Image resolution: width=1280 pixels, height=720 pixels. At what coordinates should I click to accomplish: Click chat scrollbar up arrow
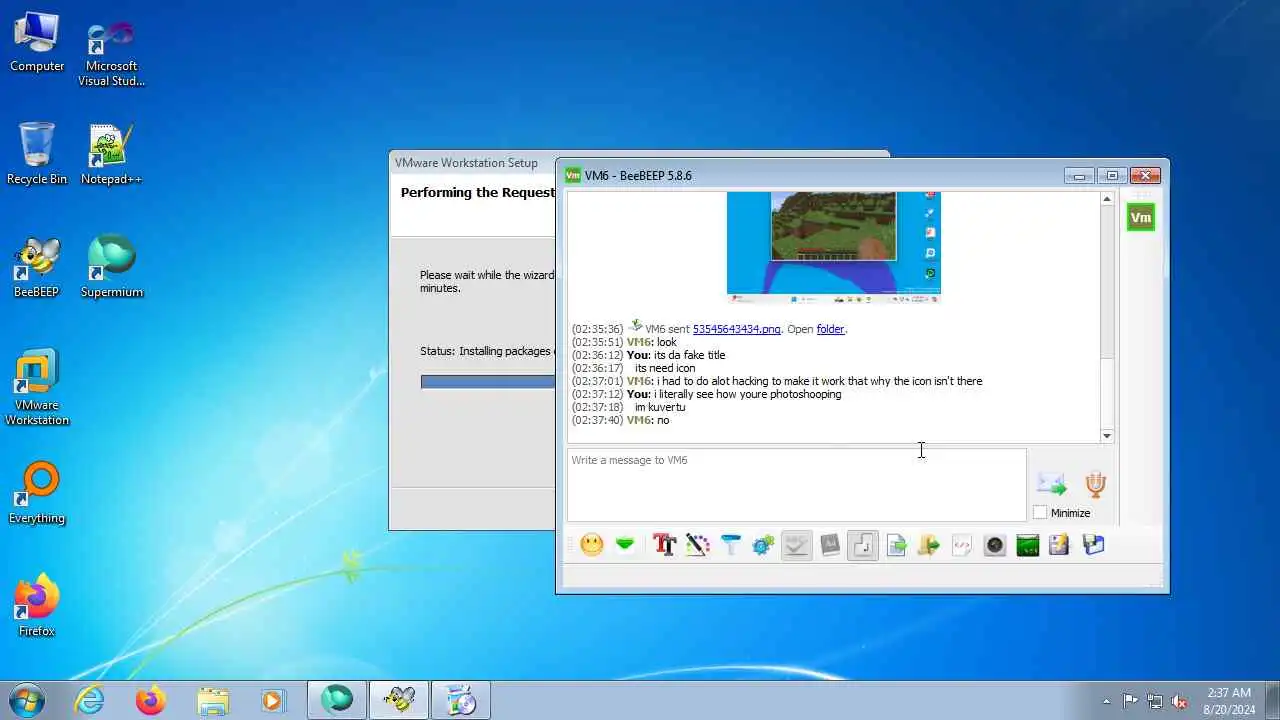click(x=1107, y=199)
